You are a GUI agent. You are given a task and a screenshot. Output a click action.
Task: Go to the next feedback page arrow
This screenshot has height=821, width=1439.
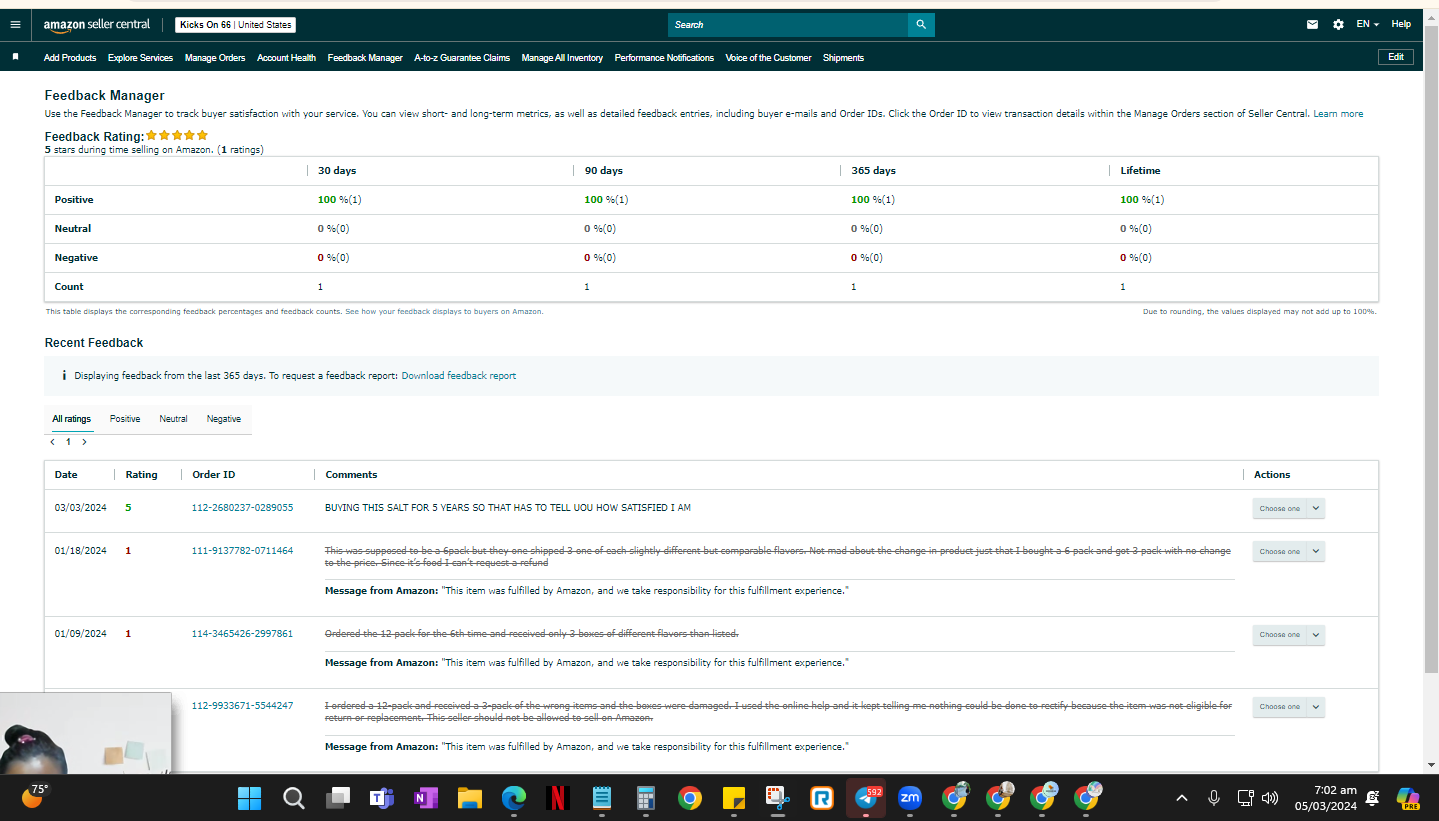[84, 441]
